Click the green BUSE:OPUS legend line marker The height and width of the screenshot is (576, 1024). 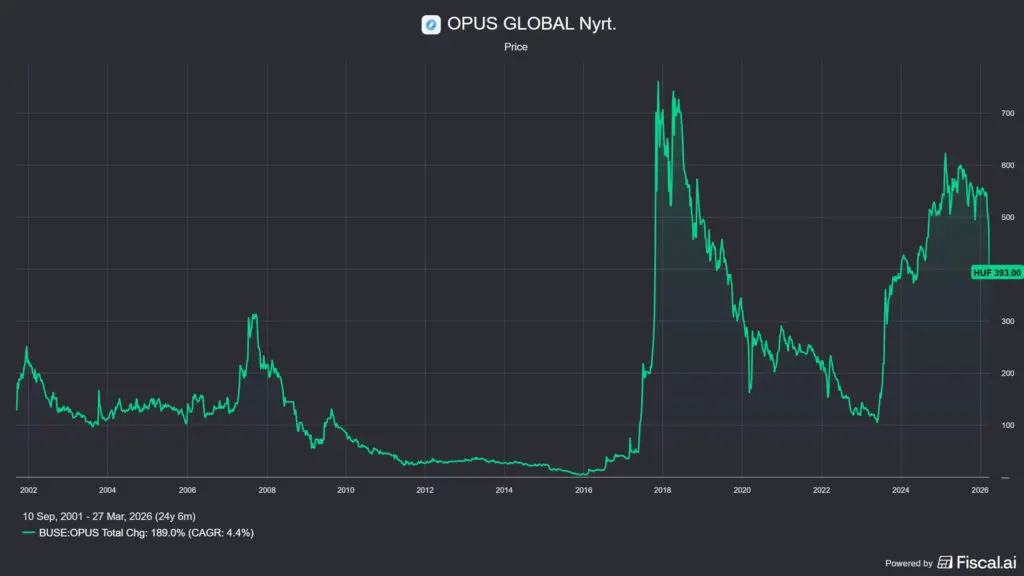coord(28,533)
